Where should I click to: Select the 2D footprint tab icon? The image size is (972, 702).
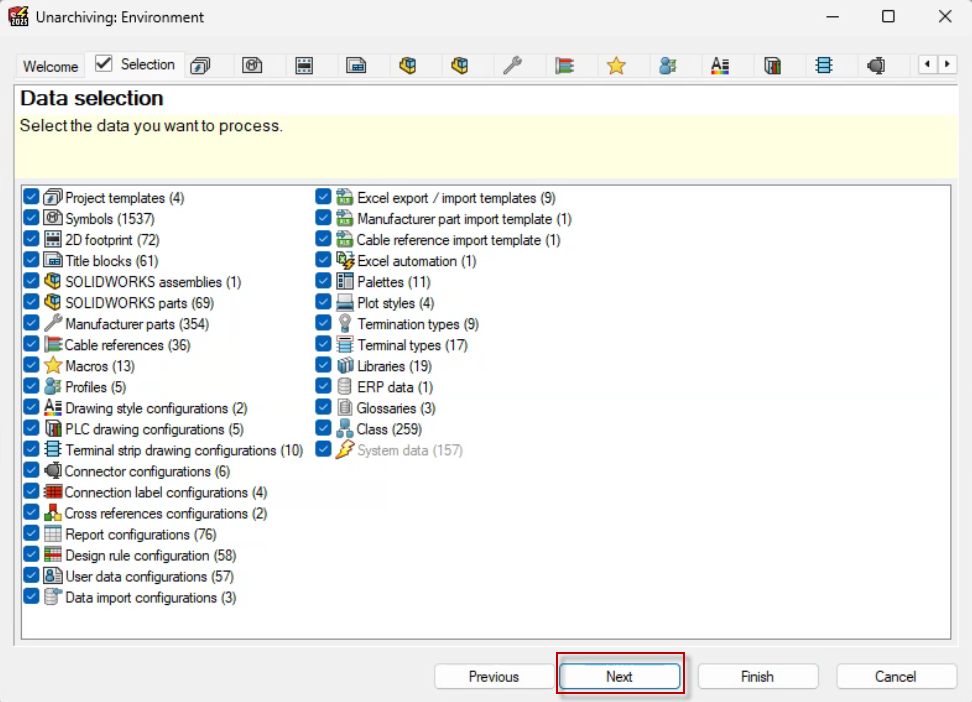click(x=304, y=65)
